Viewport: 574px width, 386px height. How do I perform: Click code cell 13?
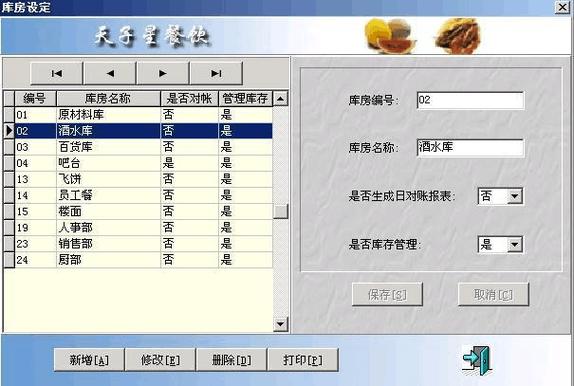(x=35, y=179)
